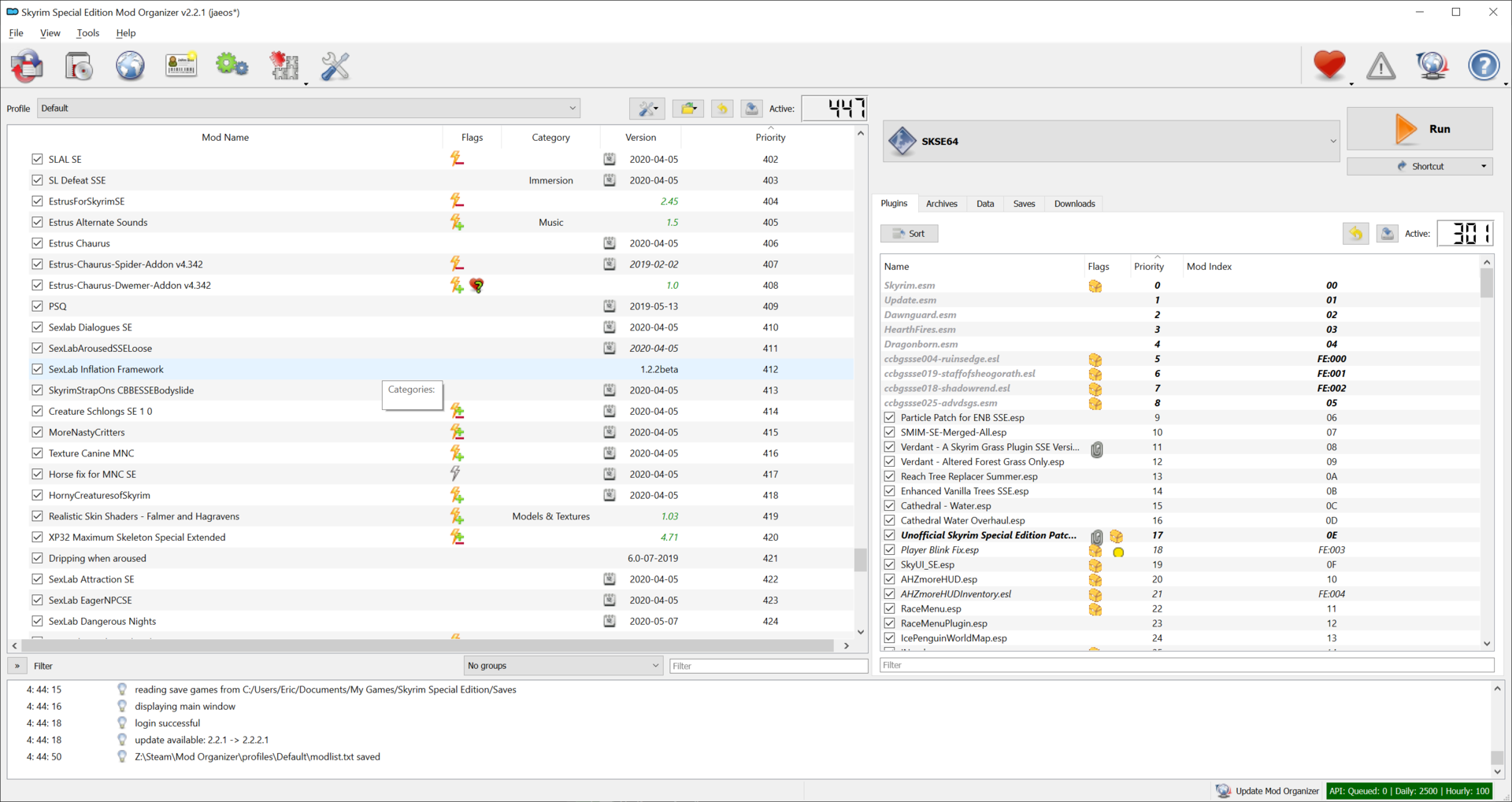Open the warning triangle notifications icon
This screenshot has height=802, width=1512.
pyautogui.click(x=1380, y=66)
